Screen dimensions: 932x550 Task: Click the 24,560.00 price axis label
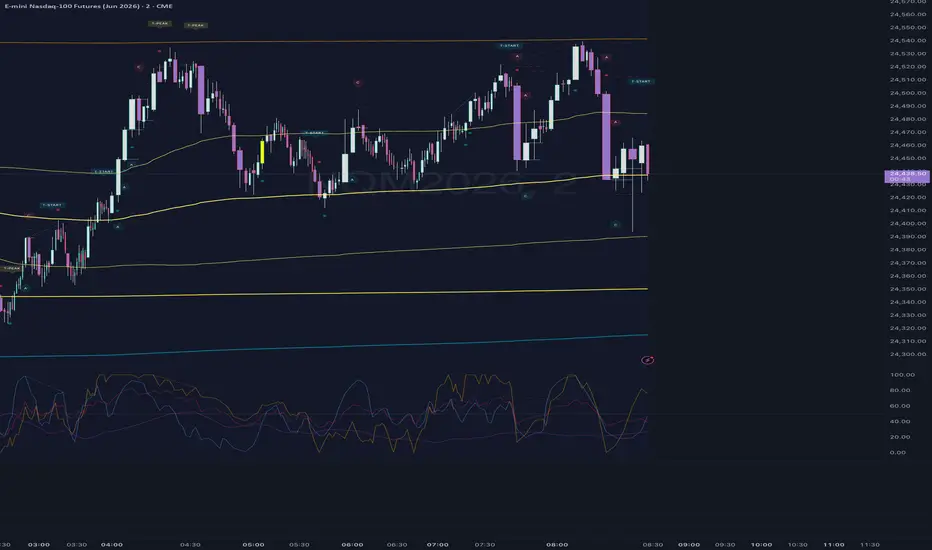click(x=908, y=14)
